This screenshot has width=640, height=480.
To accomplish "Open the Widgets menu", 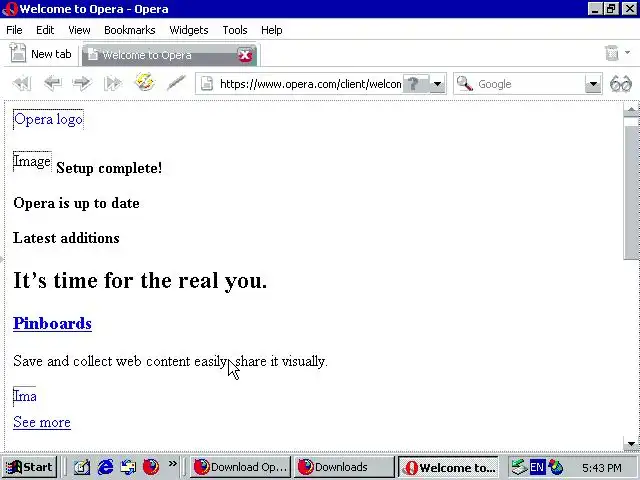I will pyautogui.click(x=189, y=30).
